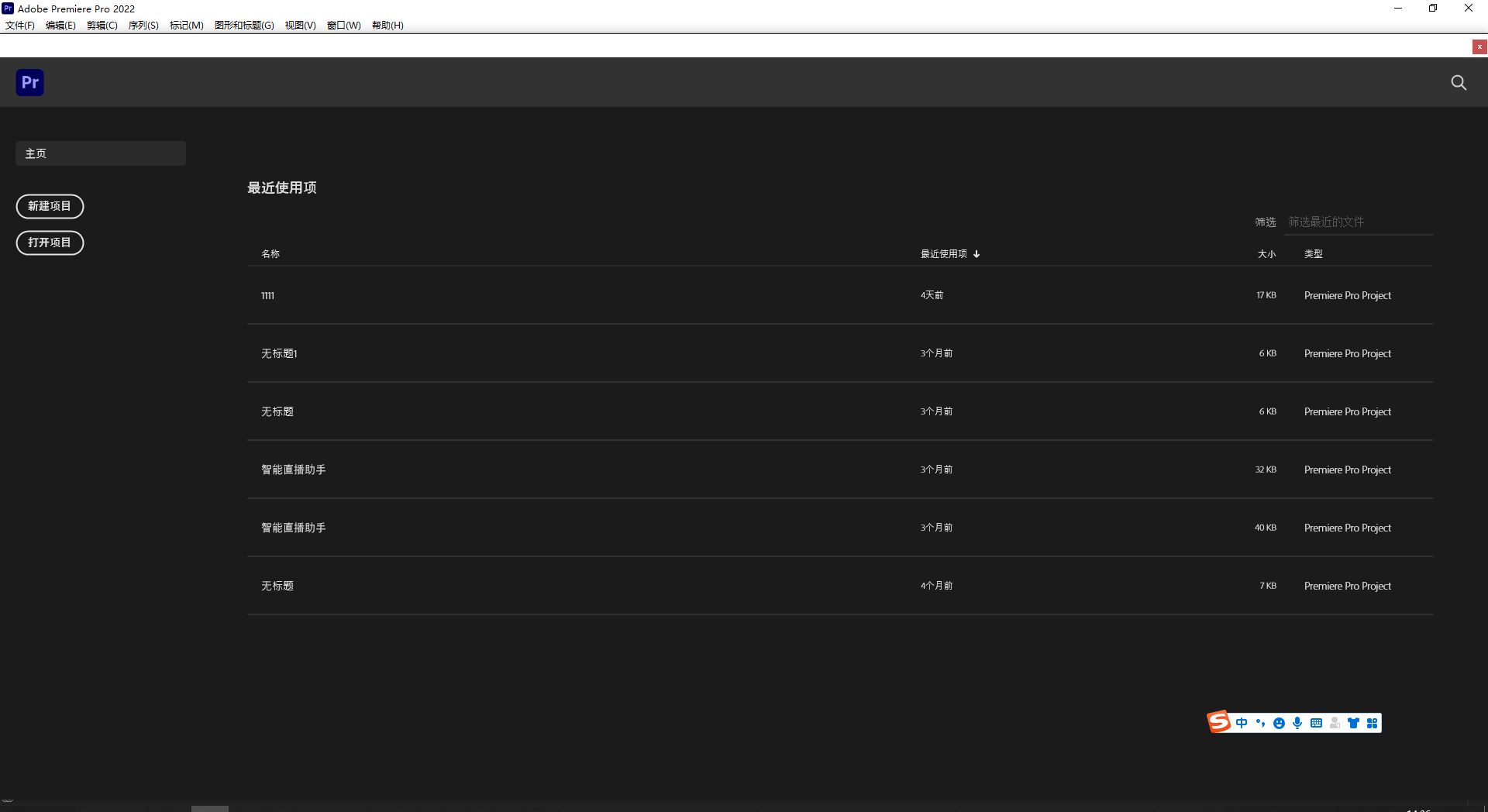1488x812 pixels.
Task: Click the 7 KB size cell
Action: click(x=1268, y=586)
